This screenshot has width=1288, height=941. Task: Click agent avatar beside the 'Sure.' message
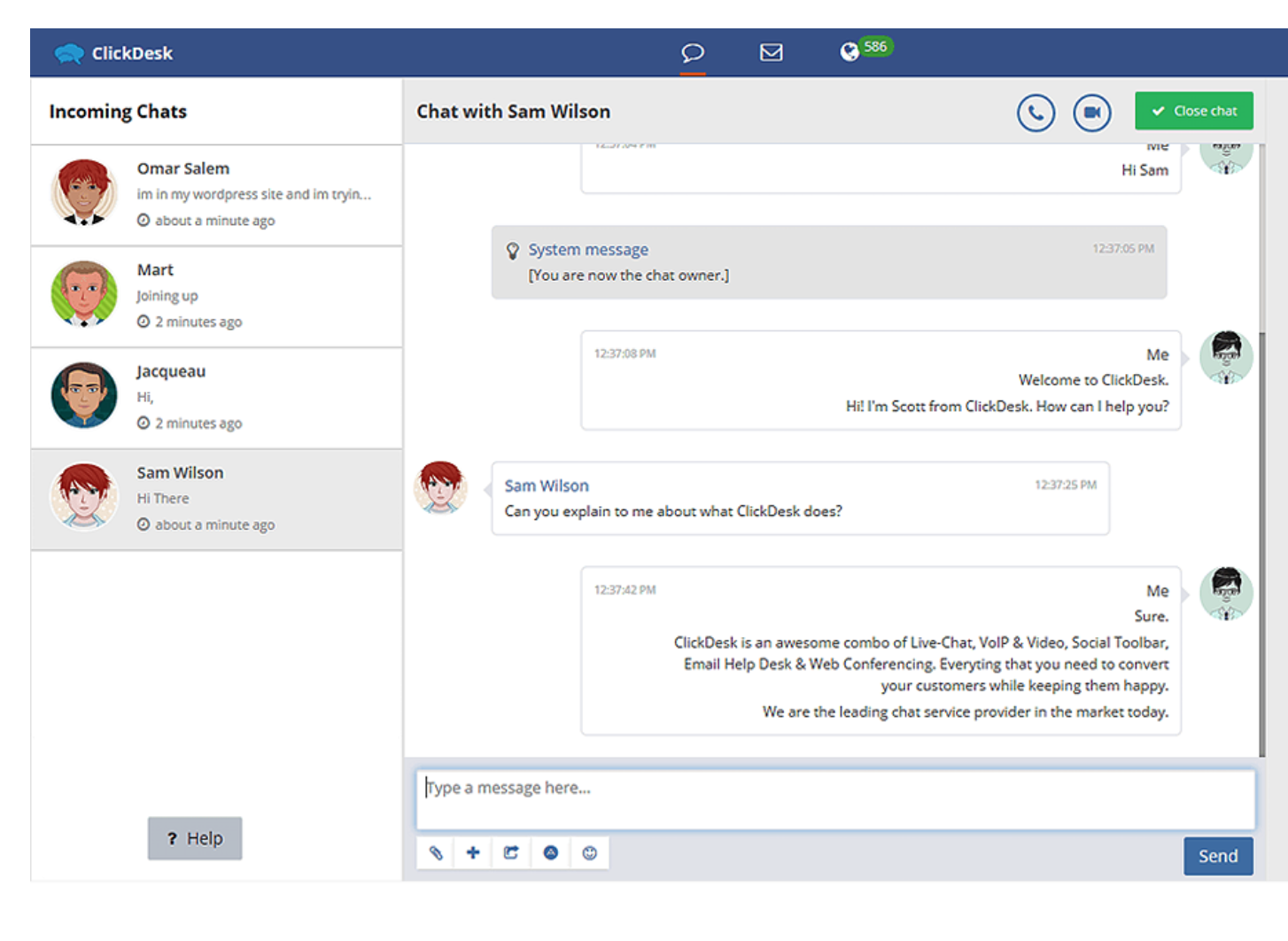tap(1226, 594)
